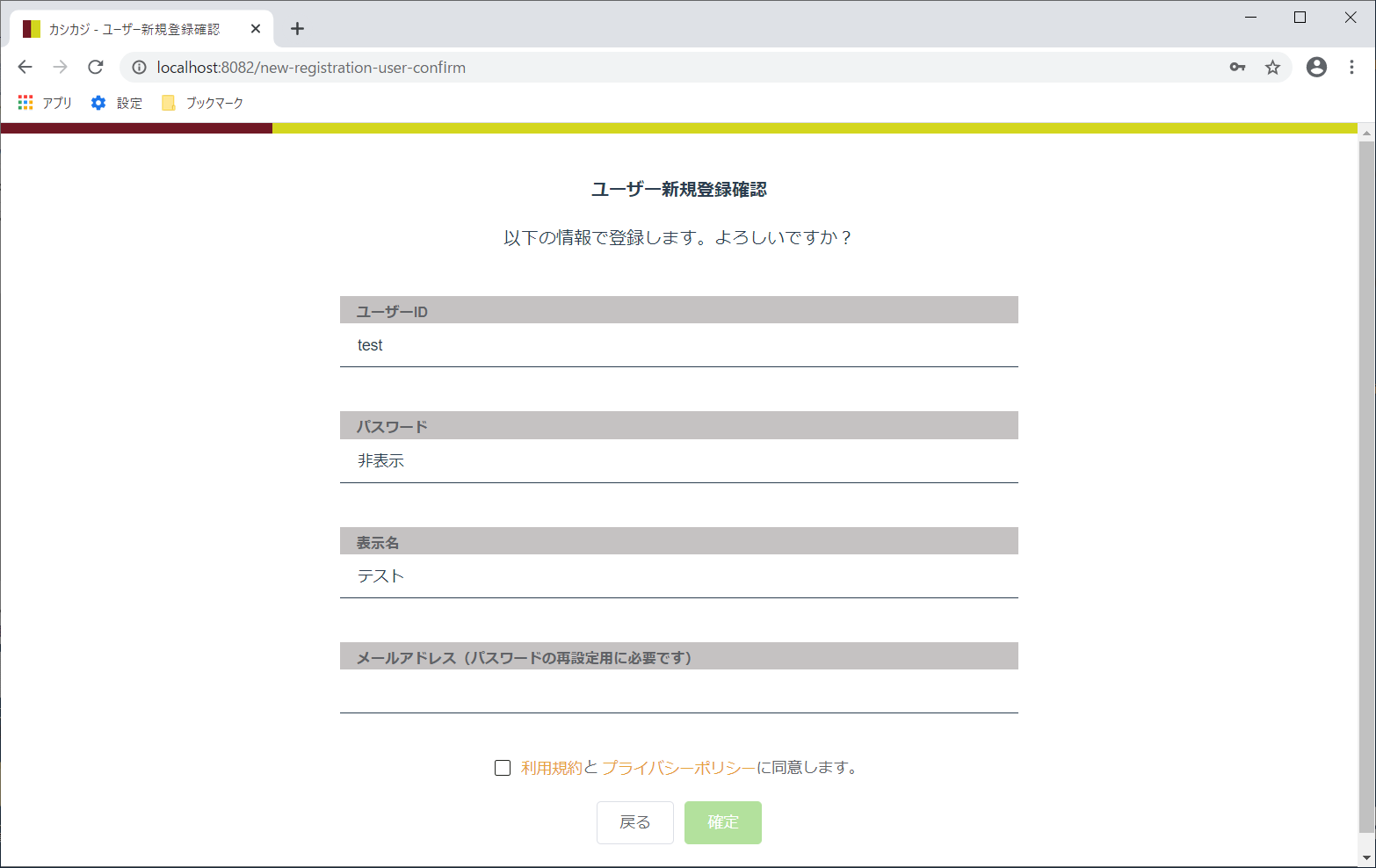Open ブックマーク folder in bookmarks bar
Viewport: 1376px width, 868px height.
coord(203,103)
